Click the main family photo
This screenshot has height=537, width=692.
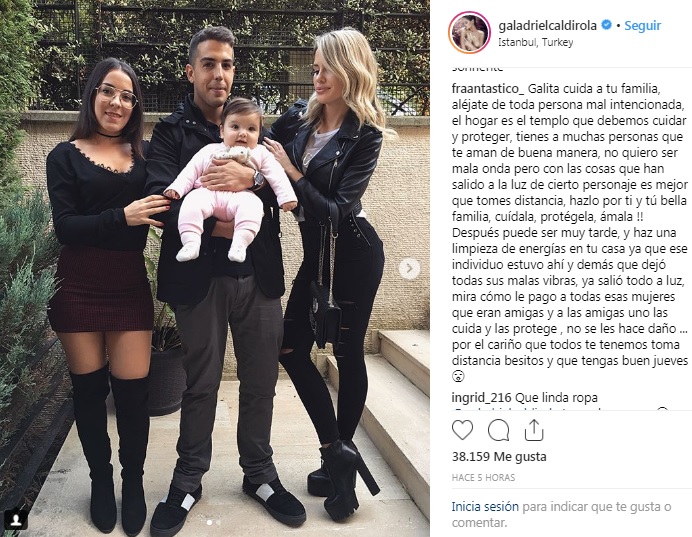click(215, 268)
